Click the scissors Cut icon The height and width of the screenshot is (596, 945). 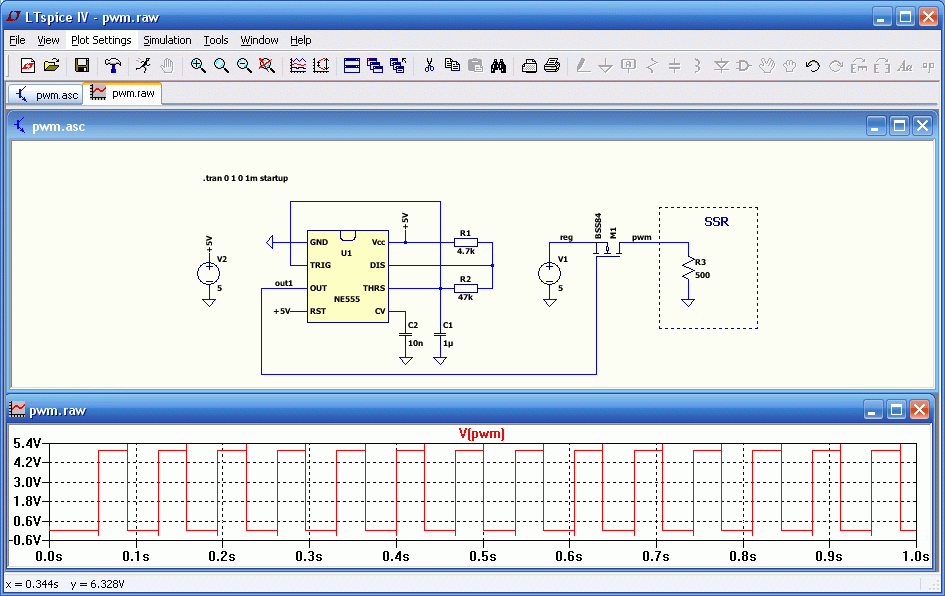pyautogui.click(x=429, y=65)
